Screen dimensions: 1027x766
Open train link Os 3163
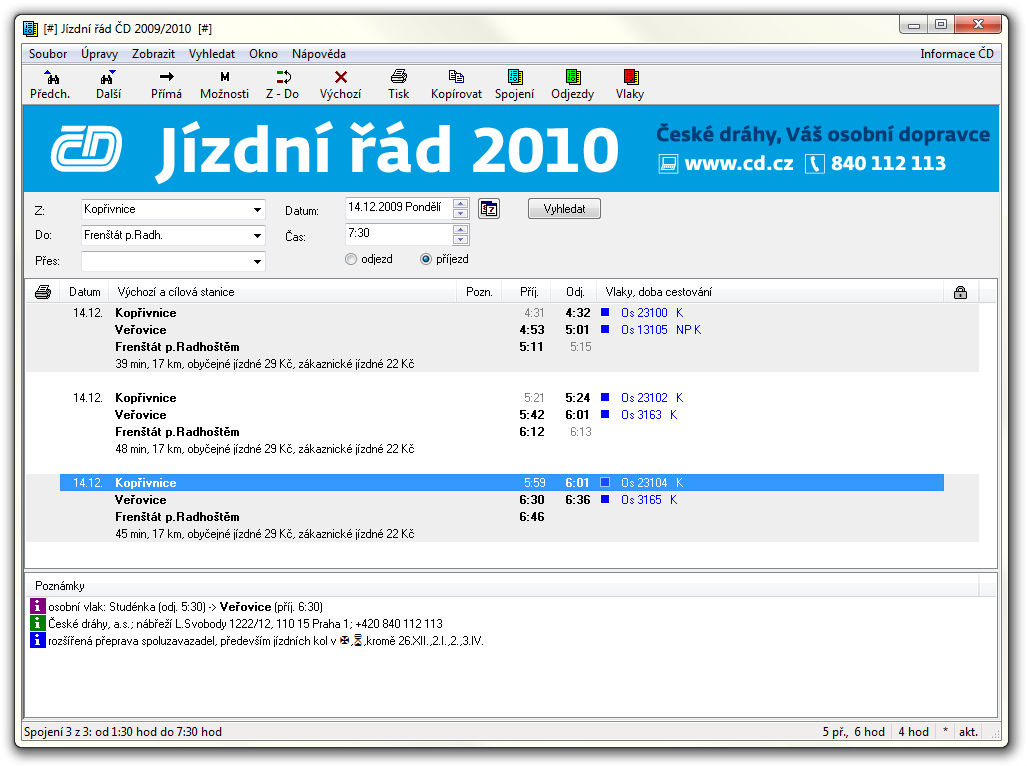641,414
